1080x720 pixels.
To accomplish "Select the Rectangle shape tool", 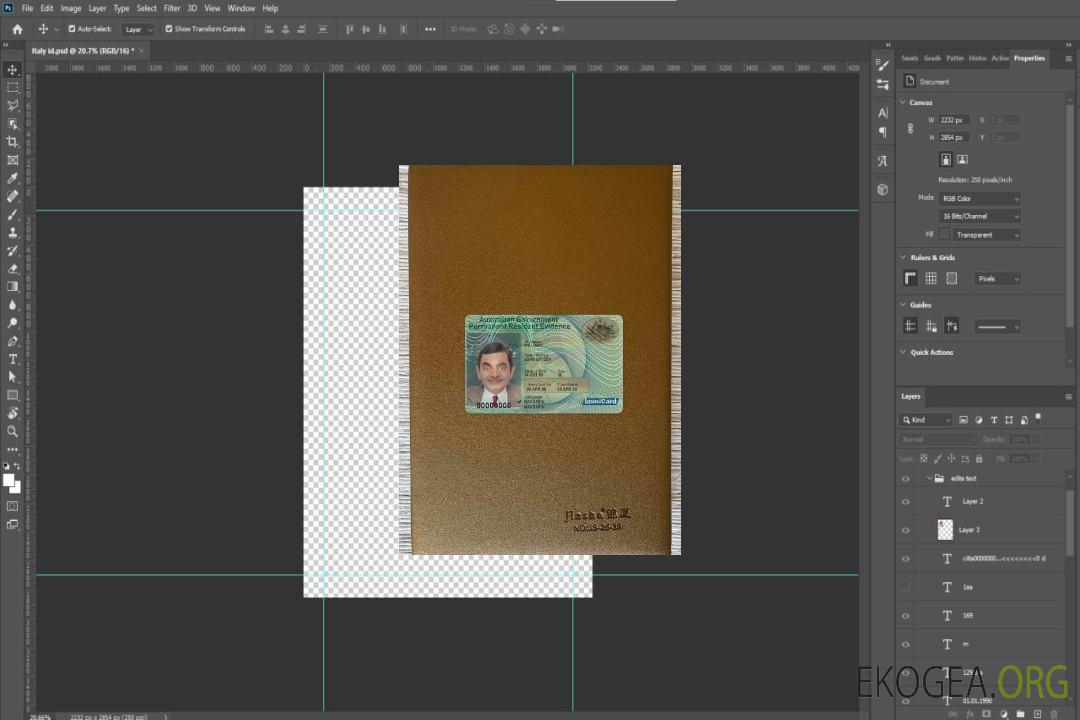I will (x=12, y=395).
